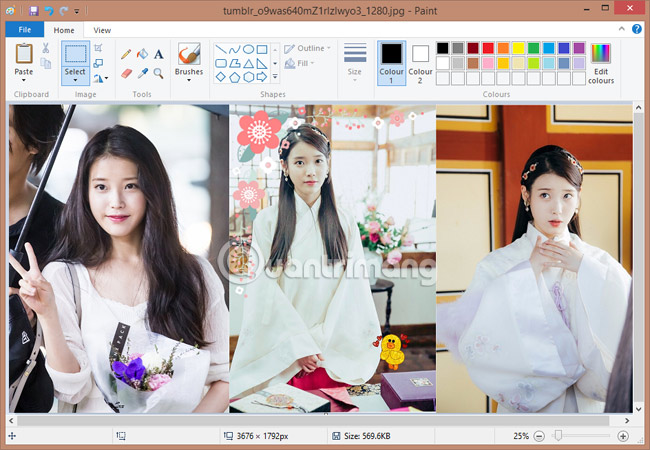
Task: Expand the Shapes gallery more button
Action: pyautogui.click(x=275, y=77)
